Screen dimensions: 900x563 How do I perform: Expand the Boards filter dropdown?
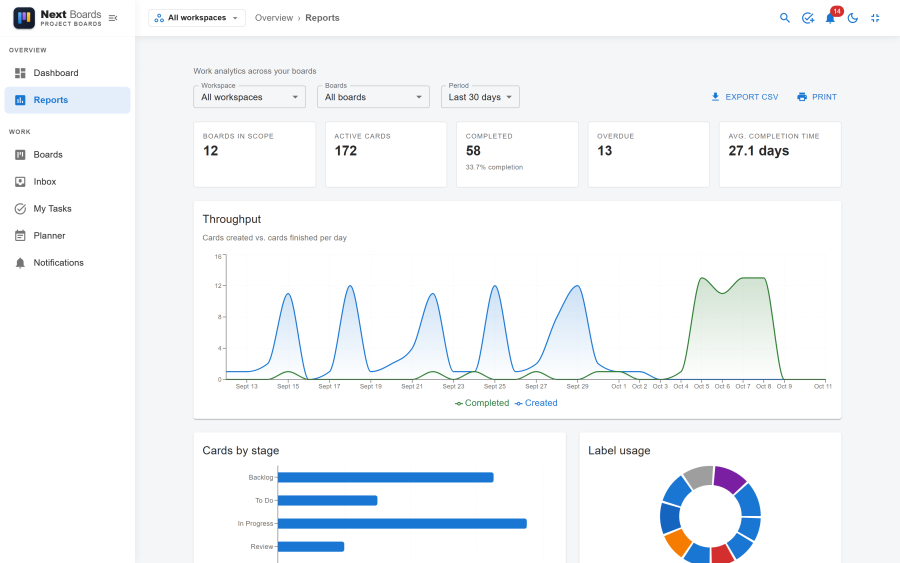click(373, 97)
